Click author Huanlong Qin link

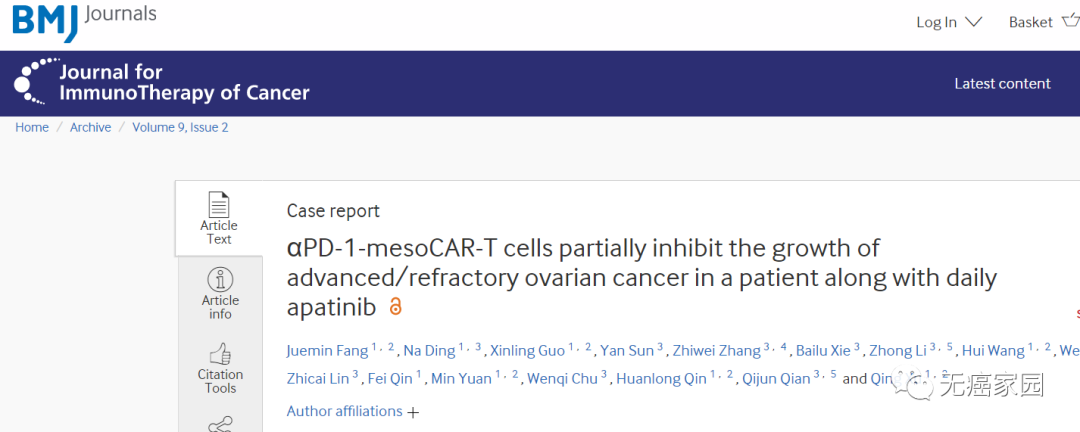[662, 379]
